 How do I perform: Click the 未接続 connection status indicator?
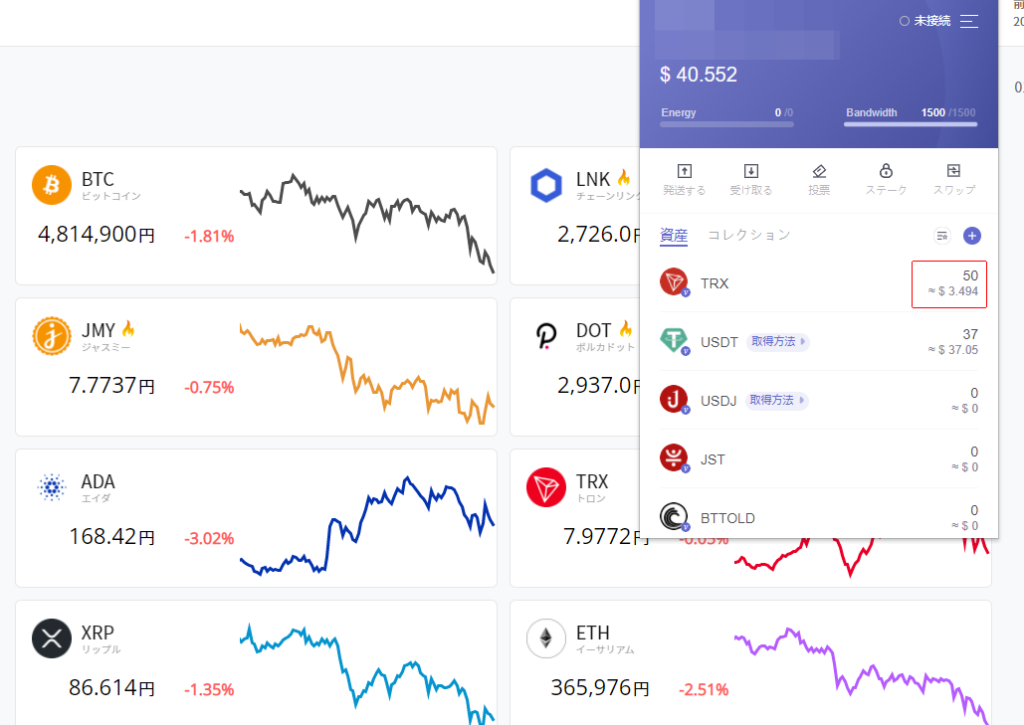point(925,21)
